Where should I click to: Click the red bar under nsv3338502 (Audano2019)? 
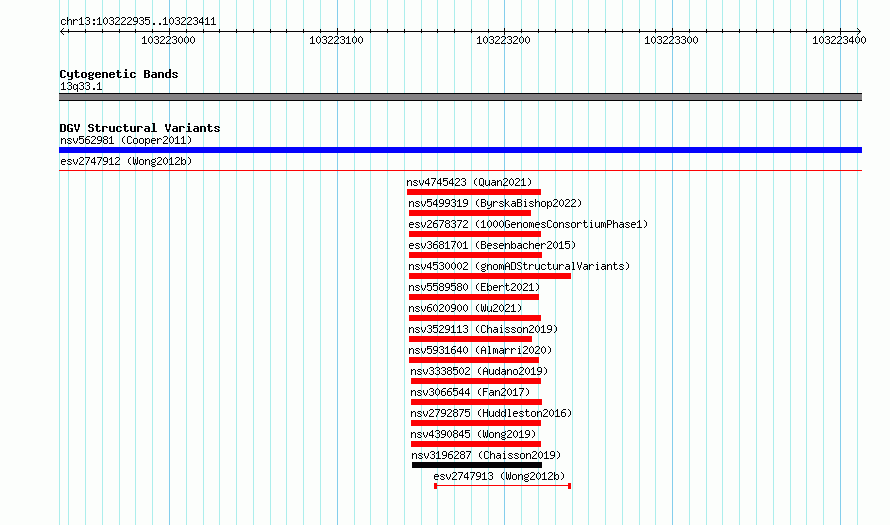point(476,381)
